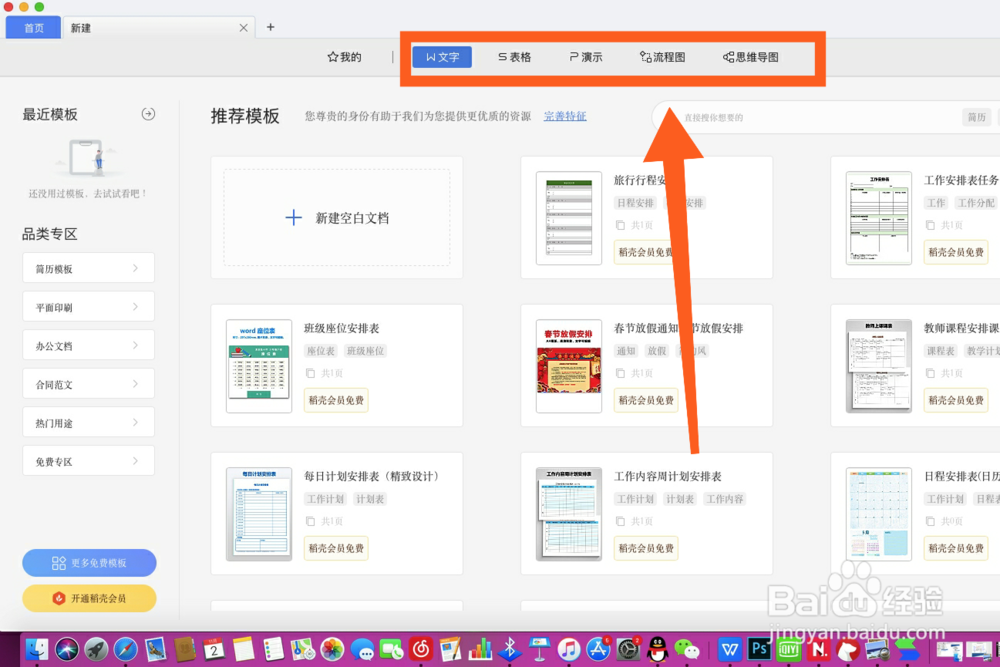Open the 春节放假通知 template thumbnail
Image resolution: width=1000 pixels, height=667 pixels.
pyautogui.click(x=569, y=366)
